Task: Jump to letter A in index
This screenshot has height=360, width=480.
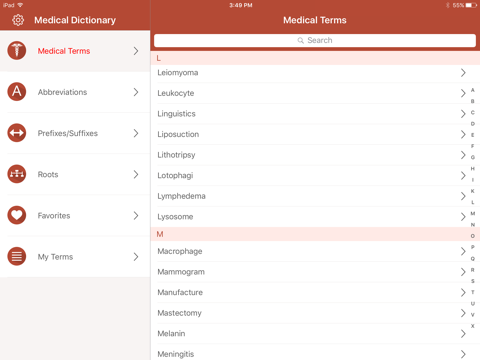Action: coord(472,90)
